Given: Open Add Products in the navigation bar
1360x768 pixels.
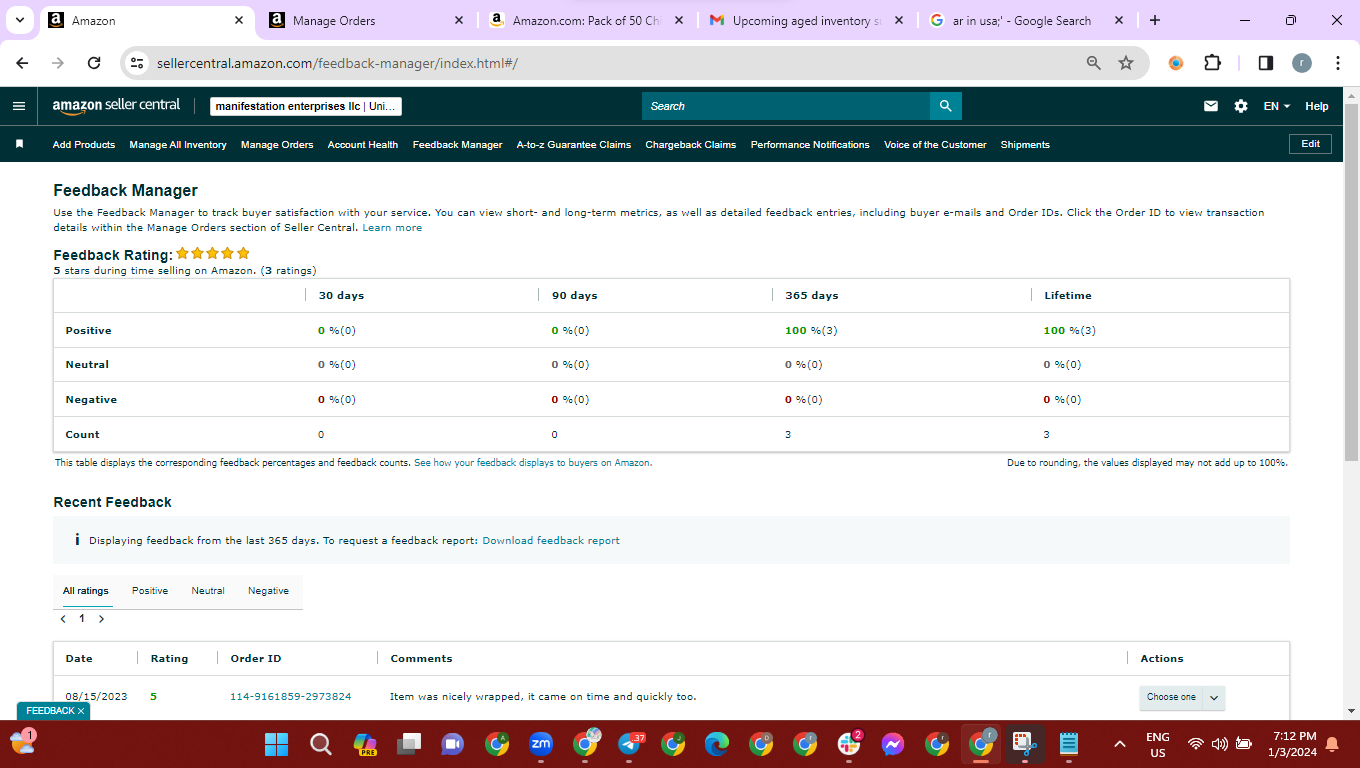Looking at the screenshot, I should pyautogui.click(x=84, y=145).
